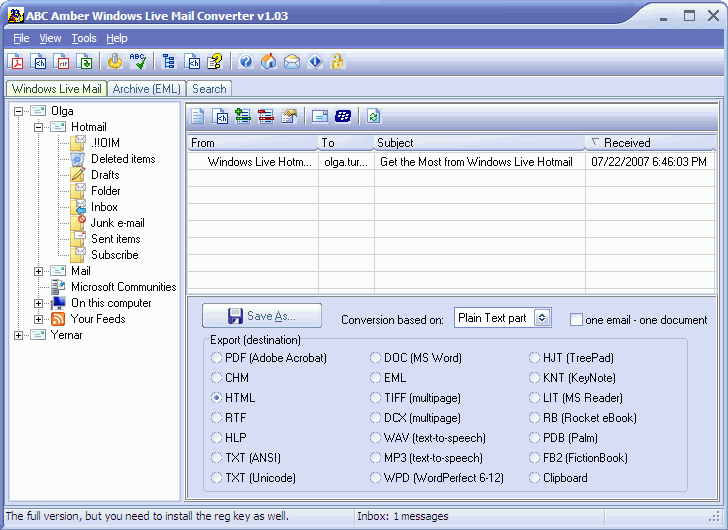Image resolution: width=728 pixels, height=530 pixels.
Task: Click the red minus deselect list icon
Action: (266, 116)
